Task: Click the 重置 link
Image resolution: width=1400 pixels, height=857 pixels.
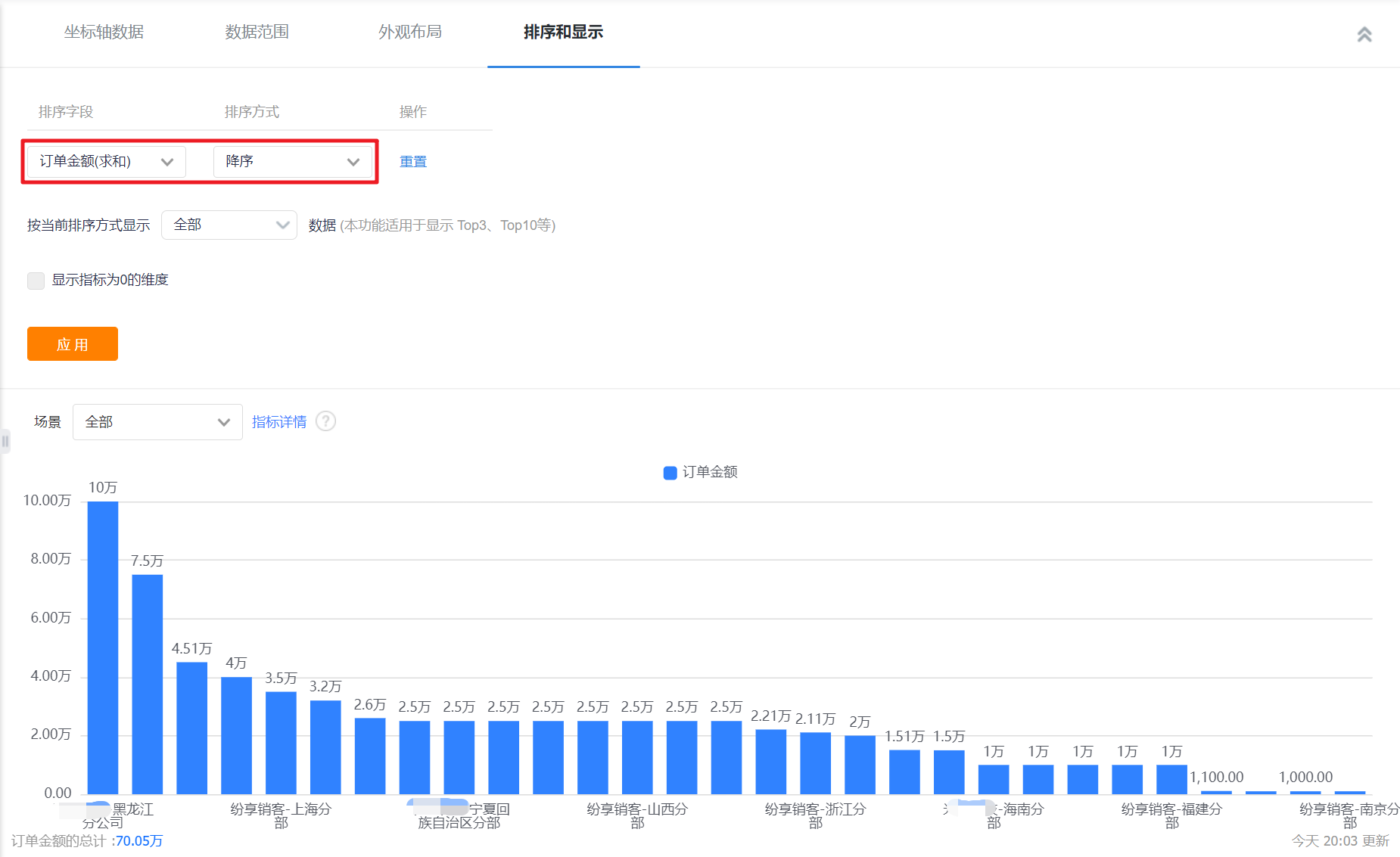Action: pos(413,162)
